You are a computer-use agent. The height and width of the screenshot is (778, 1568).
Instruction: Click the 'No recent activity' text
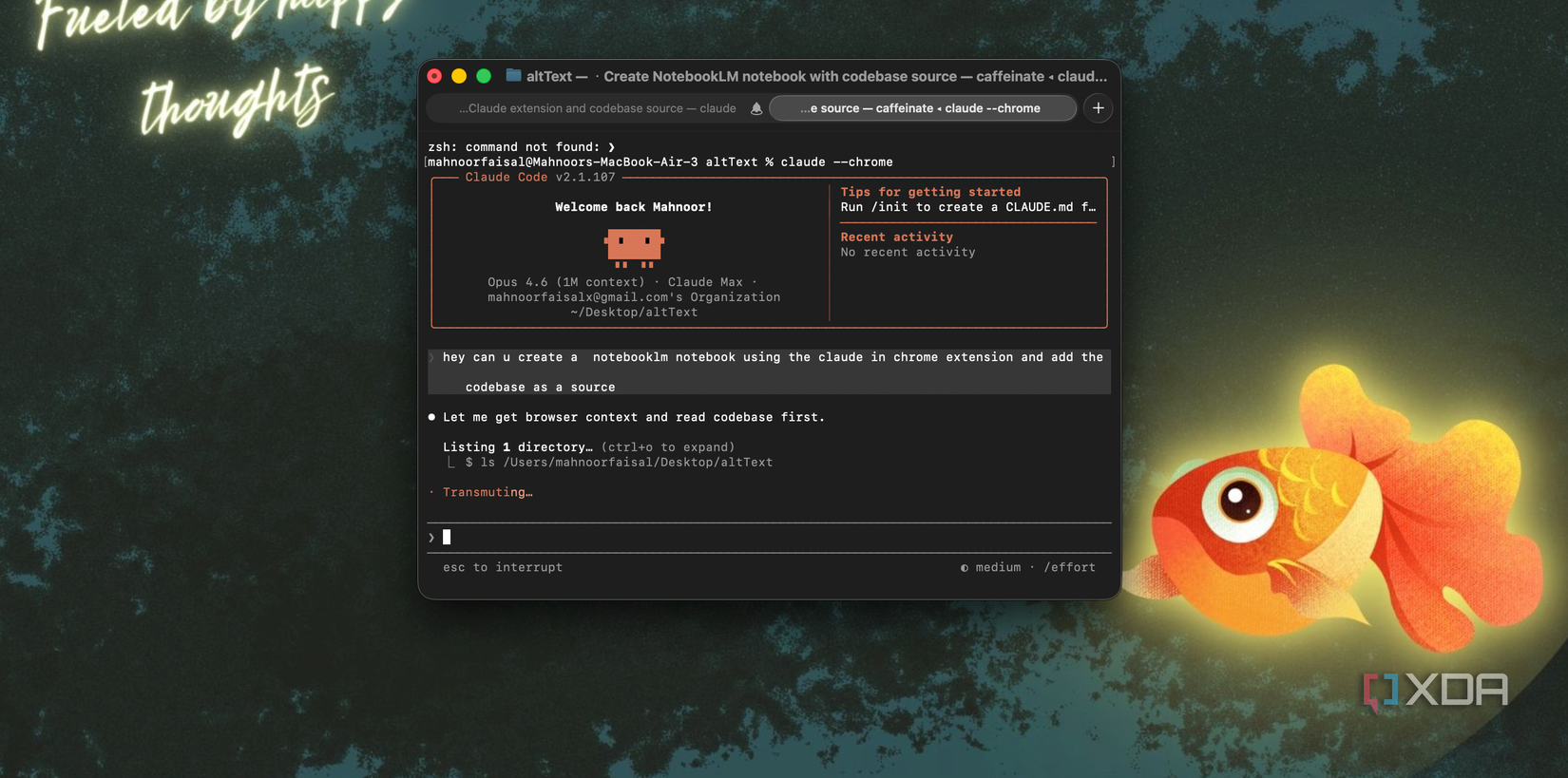point(908,253)
